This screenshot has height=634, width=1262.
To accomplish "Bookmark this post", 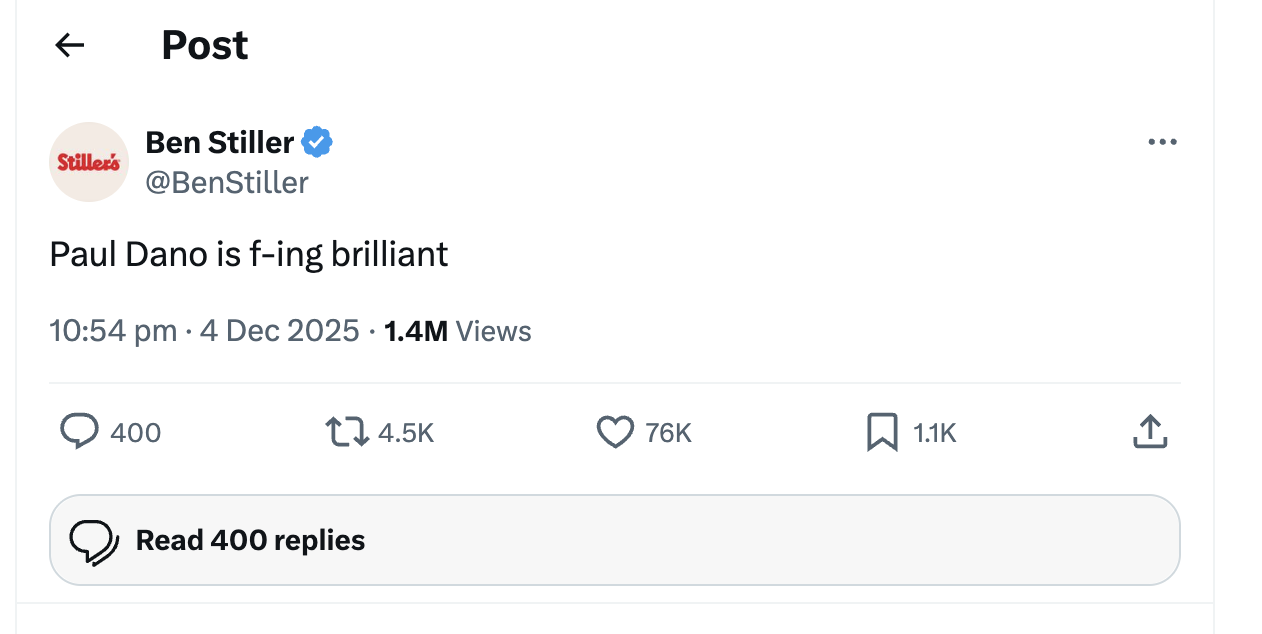I will (881, 432).
